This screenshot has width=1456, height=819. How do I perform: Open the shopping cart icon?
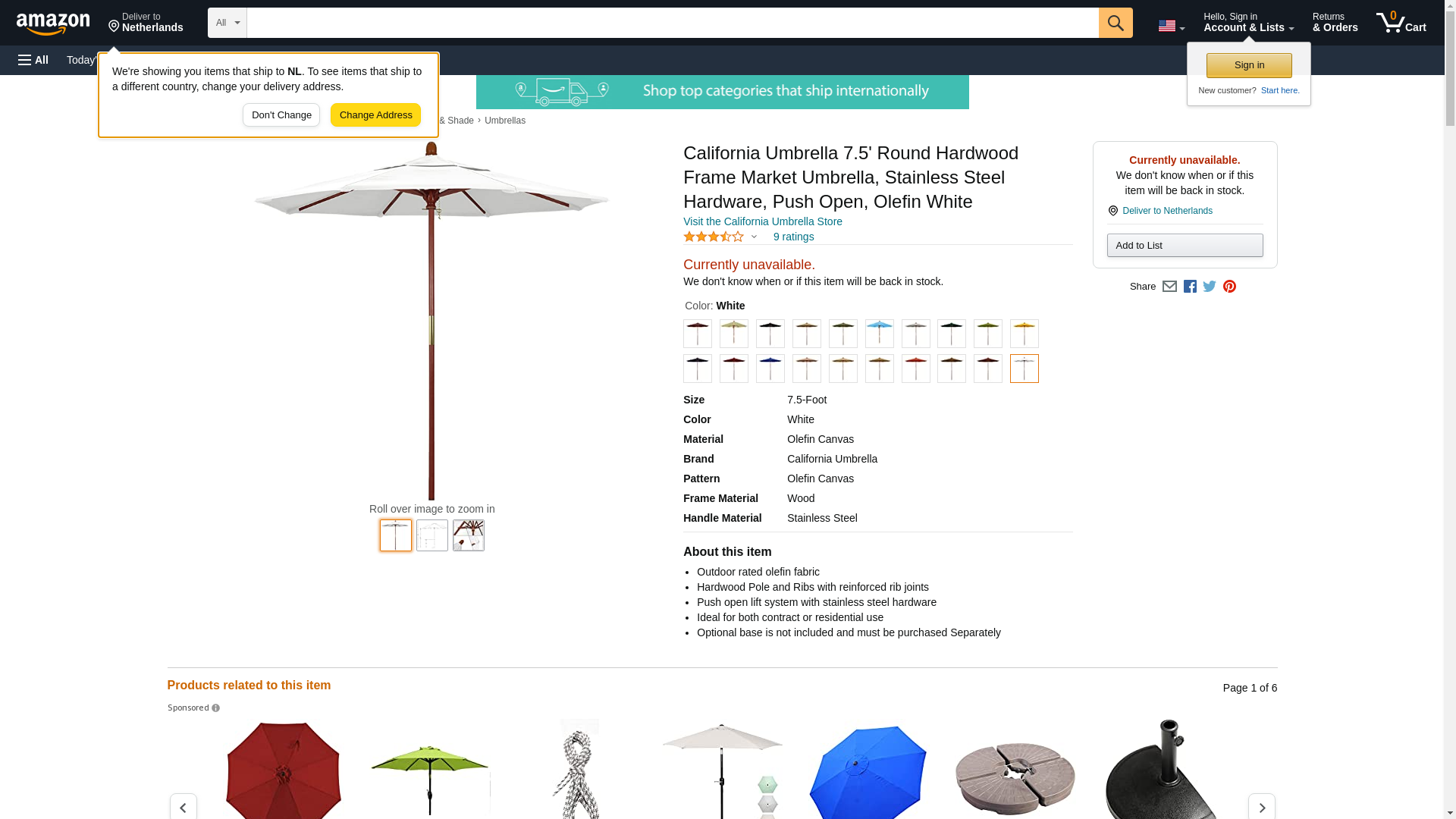click(x=1401, y=22)
